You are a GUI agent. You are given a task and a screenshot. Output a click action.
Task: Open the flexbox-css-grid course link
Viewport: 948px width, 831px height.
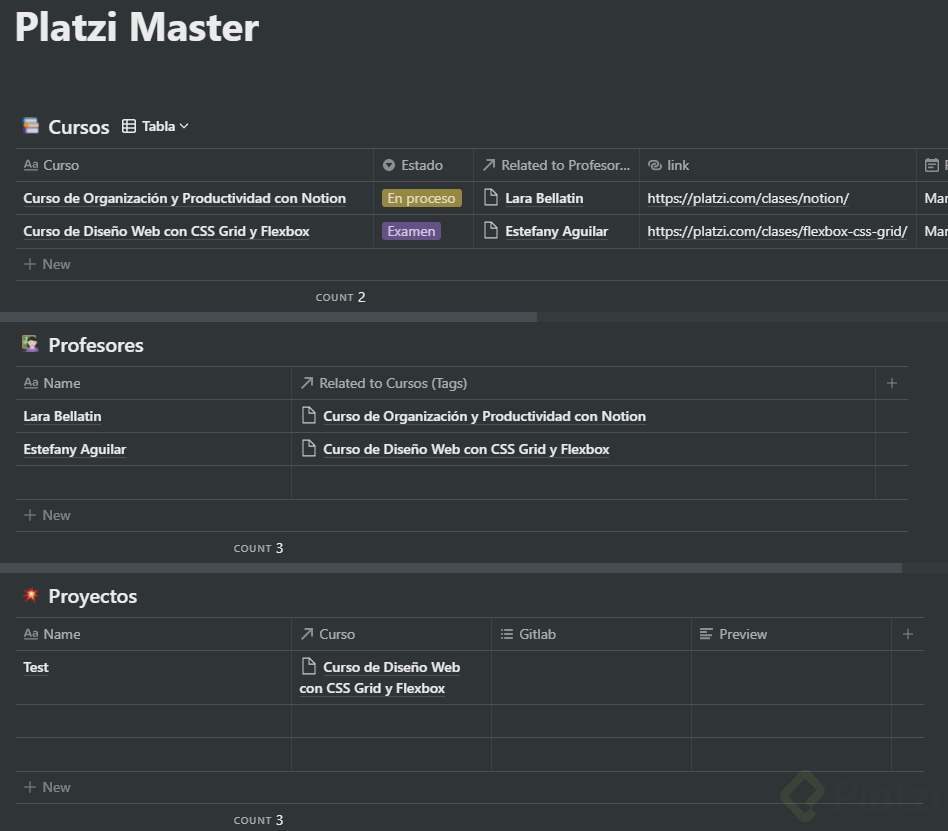[x=777, y=231]
